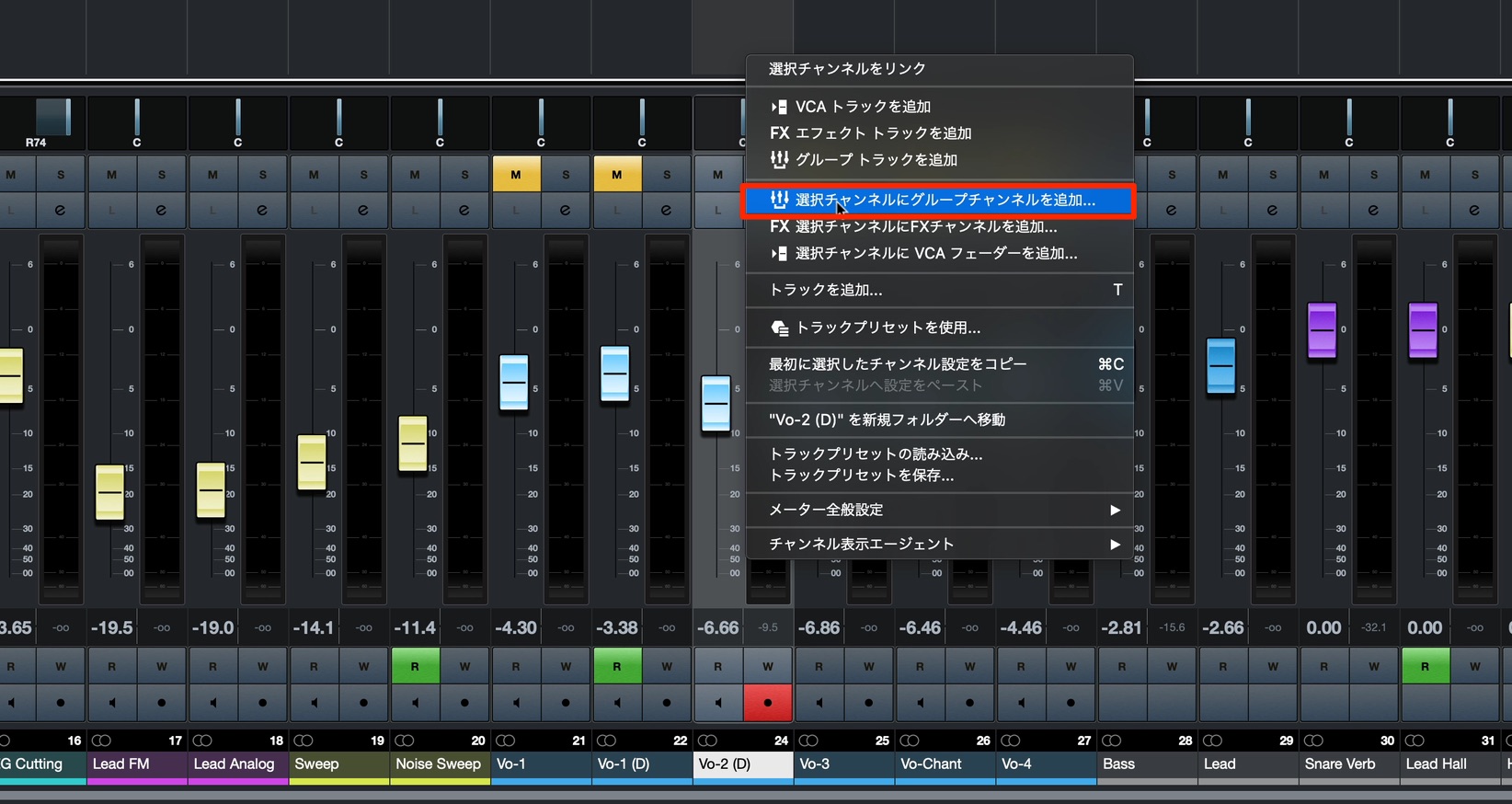The image size is (1512, 804).
Task: Click monitor speaker icon on Vo-1 channel
Action: tap(516, 703)
